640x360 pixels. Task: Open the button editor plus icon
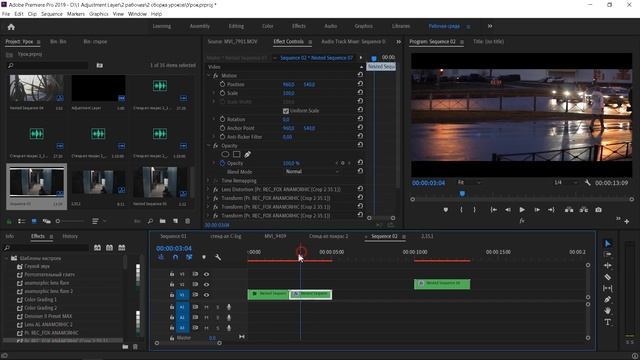[x=627, y=222]
